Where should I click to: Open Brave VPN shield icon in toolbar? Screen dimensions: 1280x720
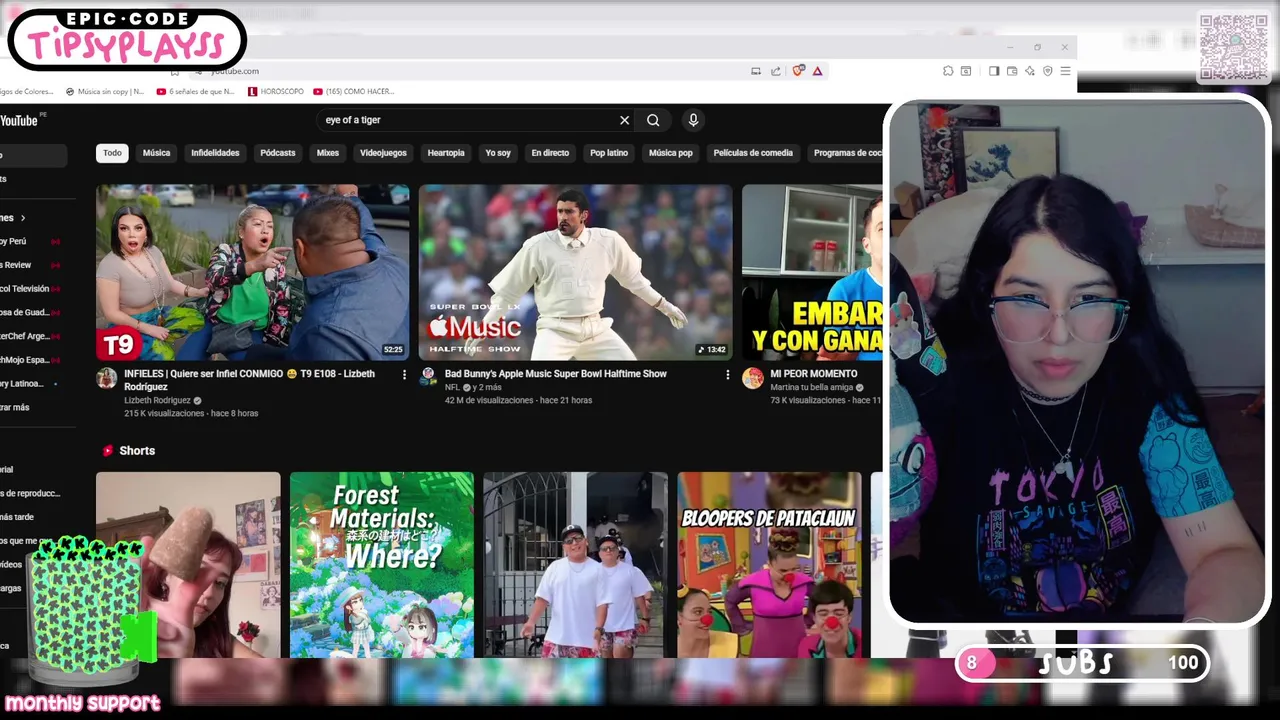1048,71
